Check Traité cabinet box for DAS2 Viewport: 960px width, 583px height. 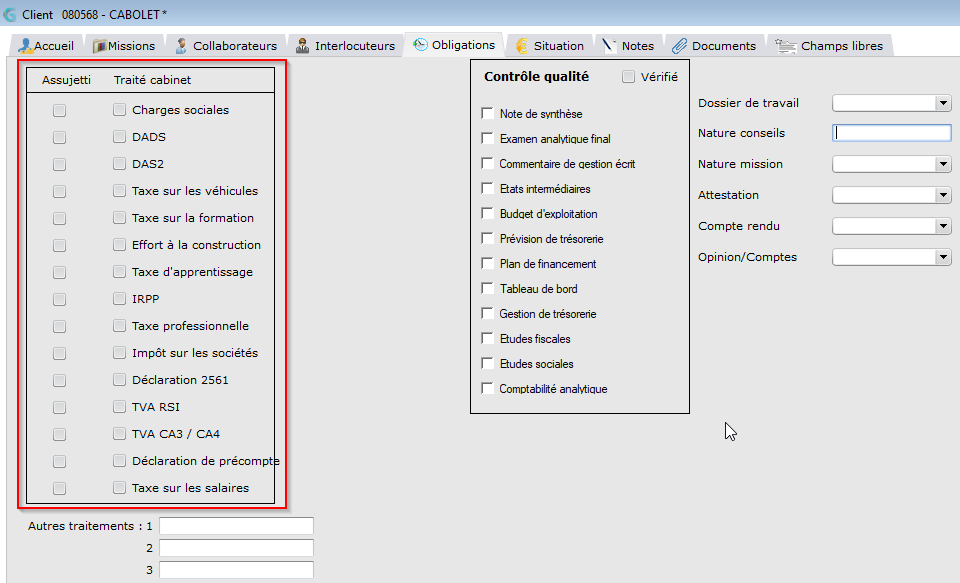coord(119,164)
